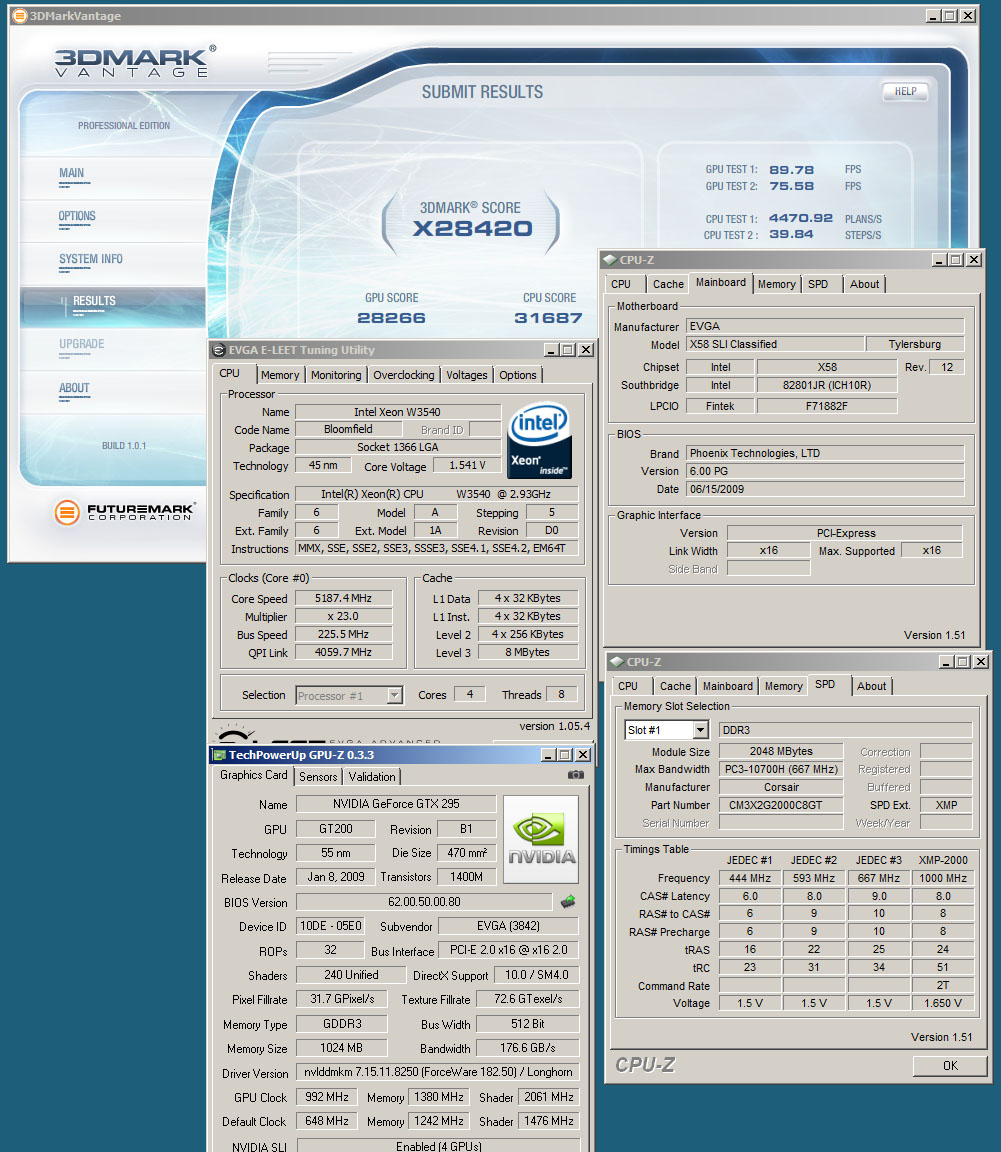The image size is (1001, 1152).
Task: Open the Processor selection dropdown in E-LEET
Action: [395, 695]
